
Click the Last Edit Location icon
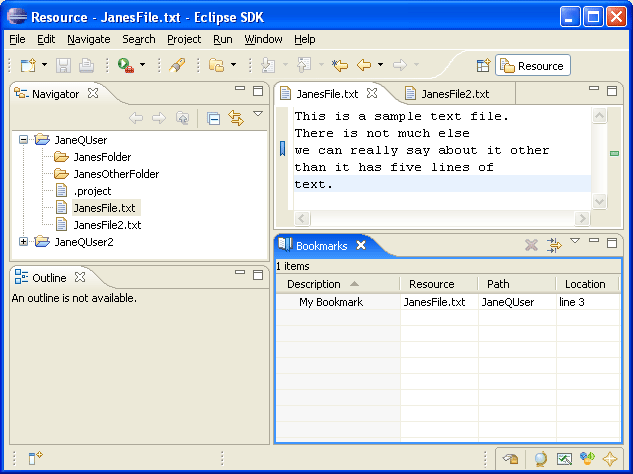pyautogui.click(x=340, y=65)
